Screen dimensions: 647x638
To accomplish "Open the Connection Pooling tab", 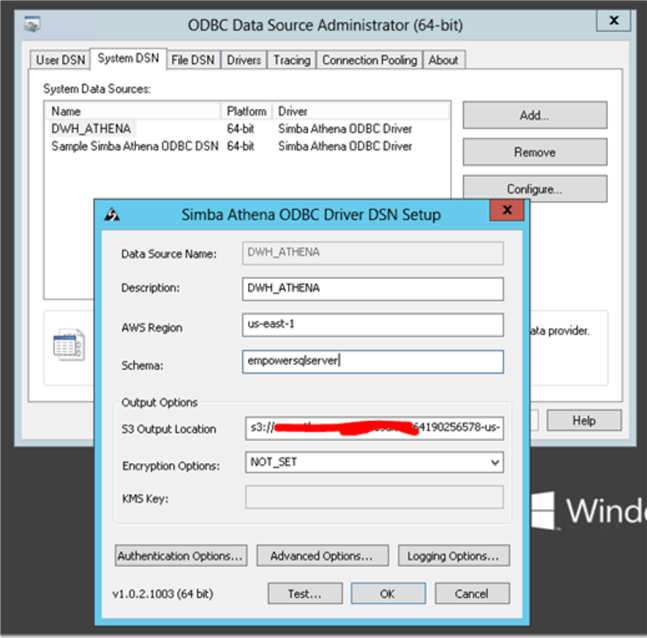I will (369, 60).
